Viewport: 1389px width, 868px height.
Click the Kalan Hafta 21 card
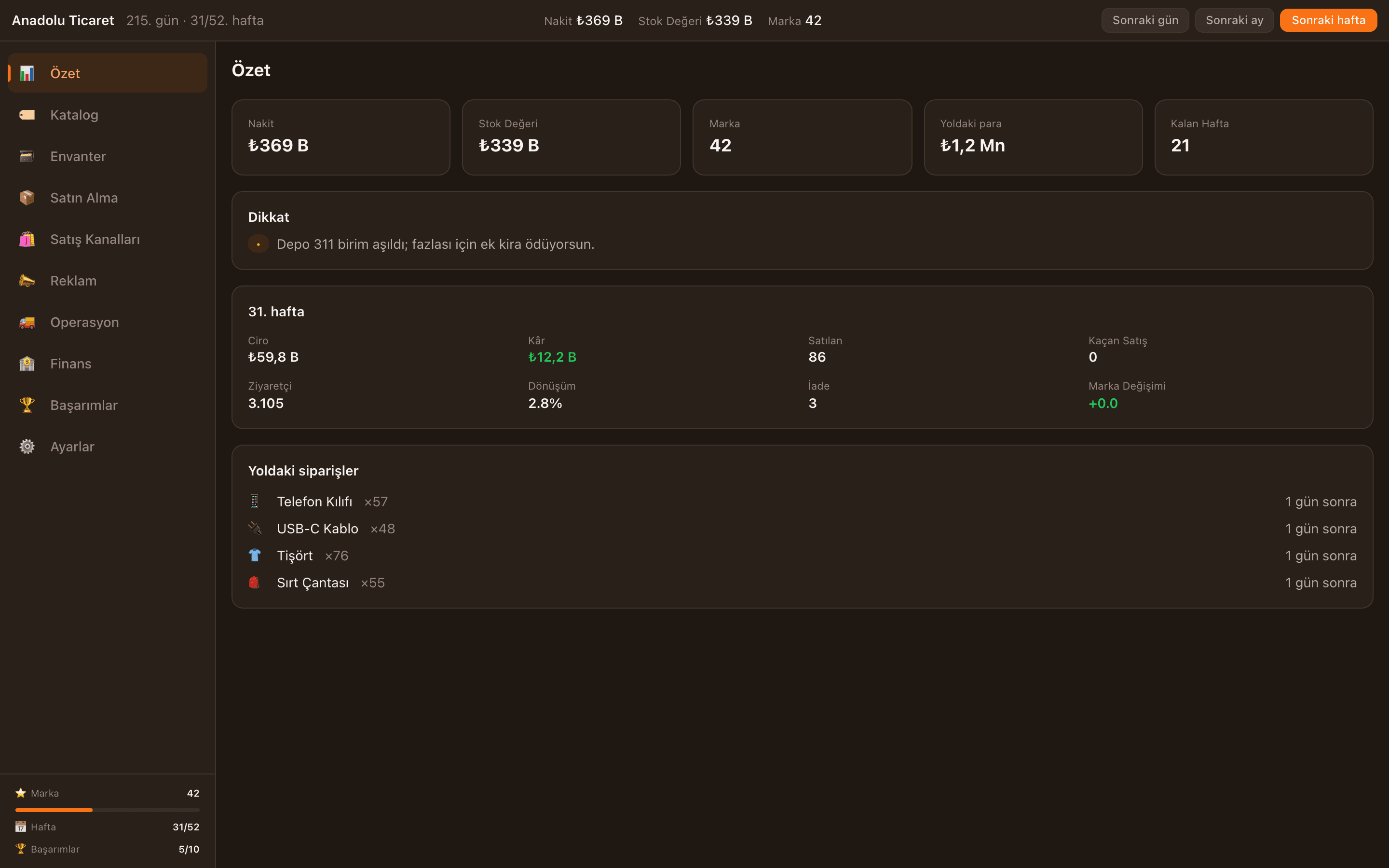click(x=1264, y=137)
